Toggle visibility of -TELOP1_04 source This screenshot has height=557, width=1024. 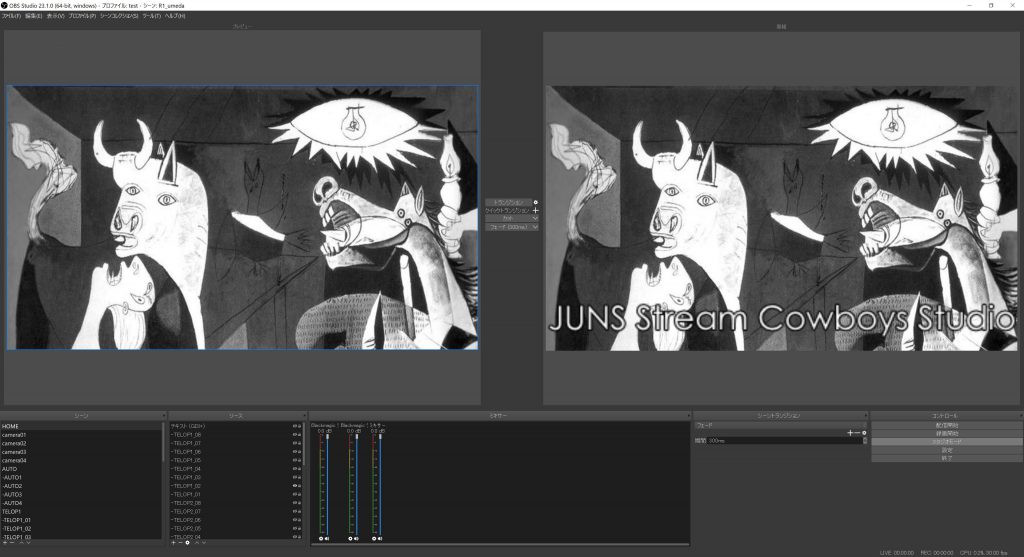(295, 468)
